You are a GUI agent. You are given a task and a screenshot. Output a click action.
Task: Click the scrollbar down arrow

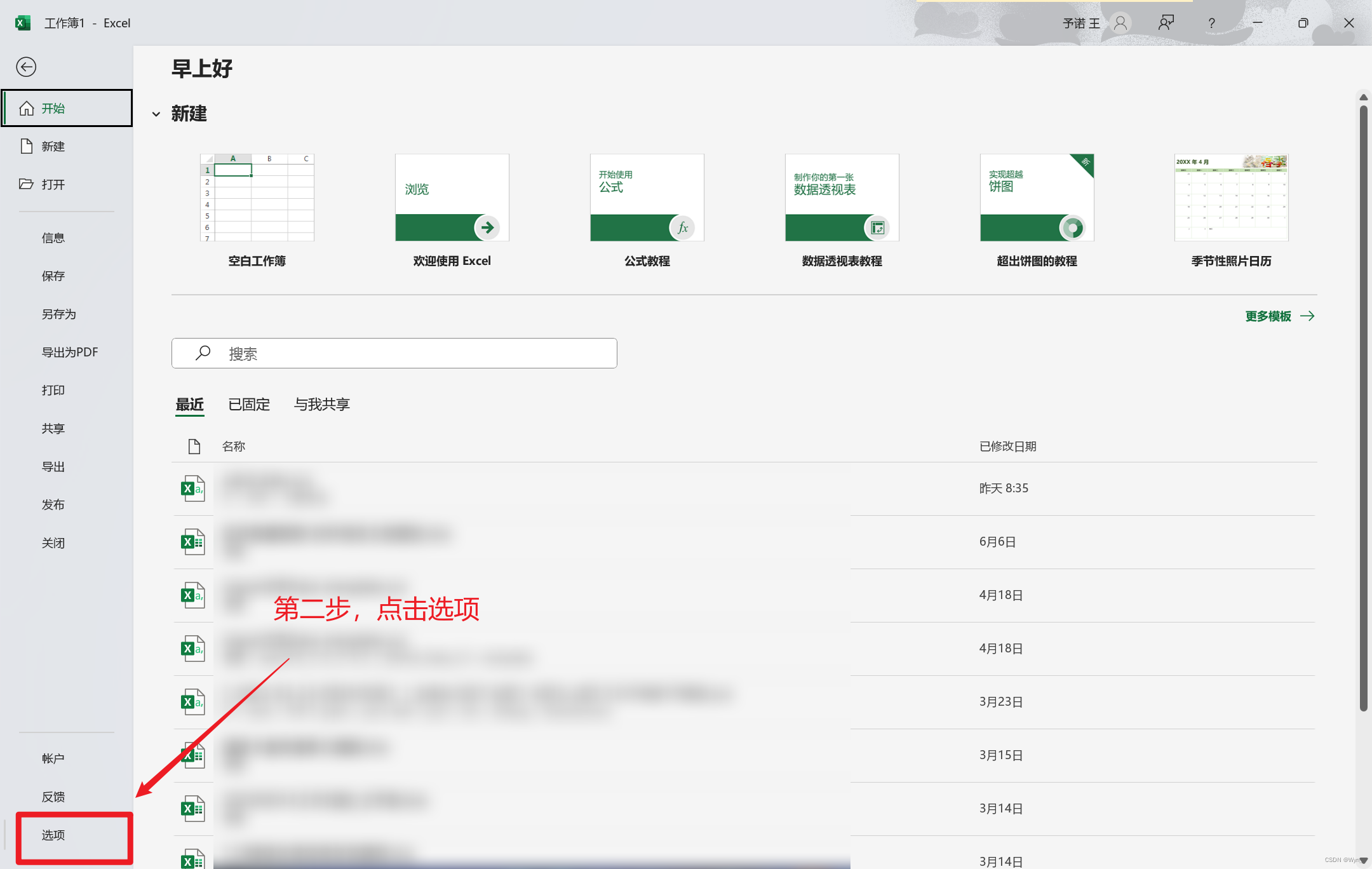coord(1363,860)
